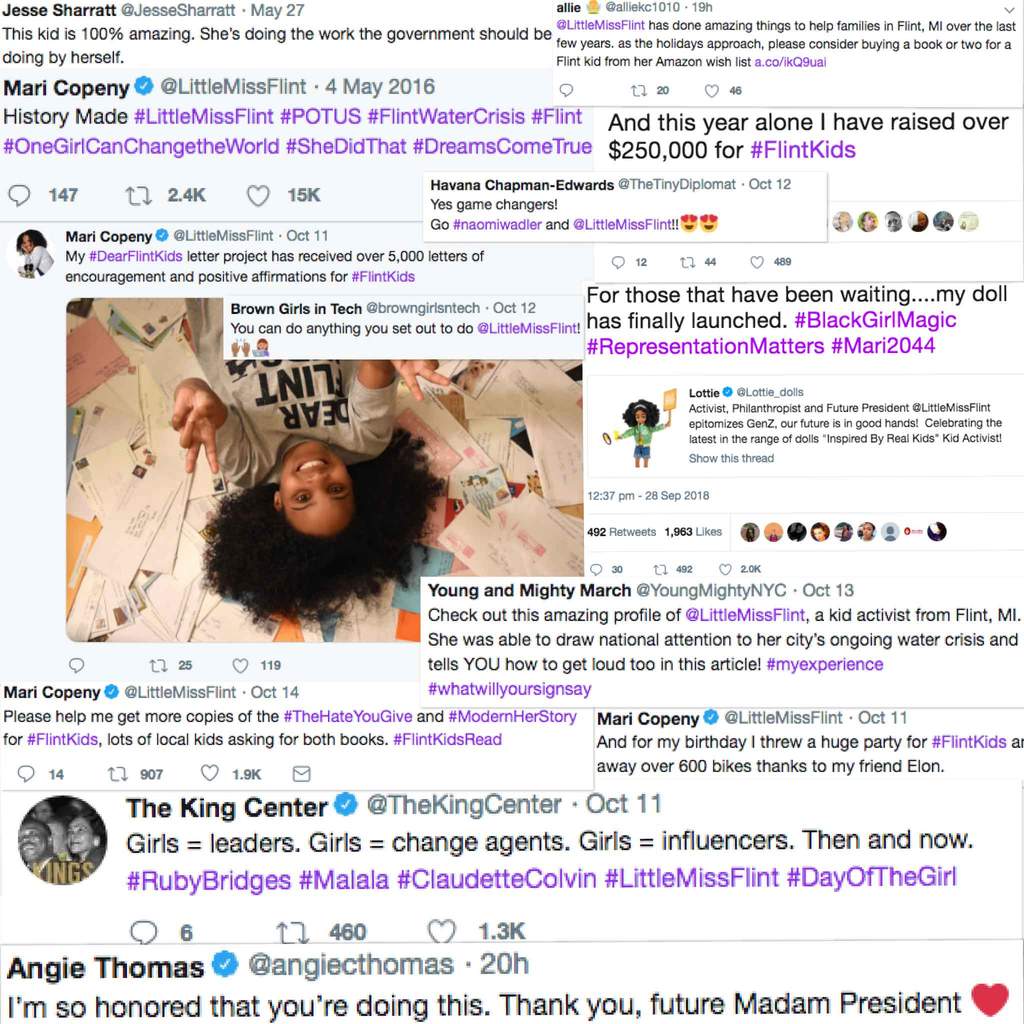Like The King Center tweet with 1.3K likes

441,931
